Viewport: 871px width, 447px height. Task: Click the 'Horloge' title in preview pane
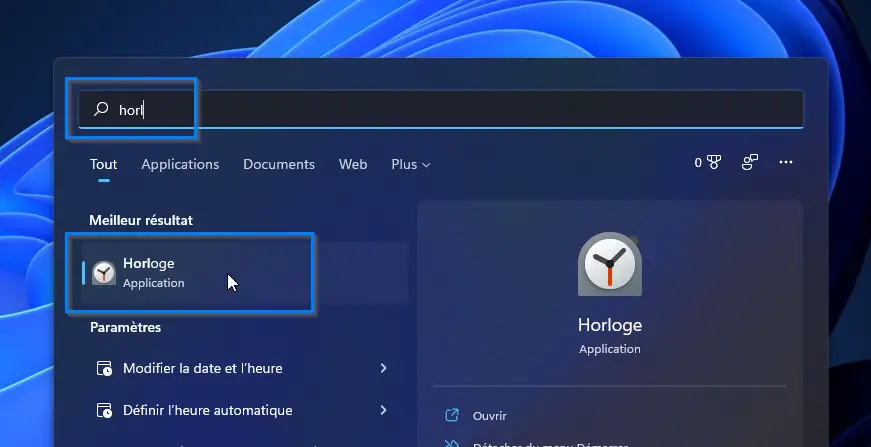(x=610, y=325)
